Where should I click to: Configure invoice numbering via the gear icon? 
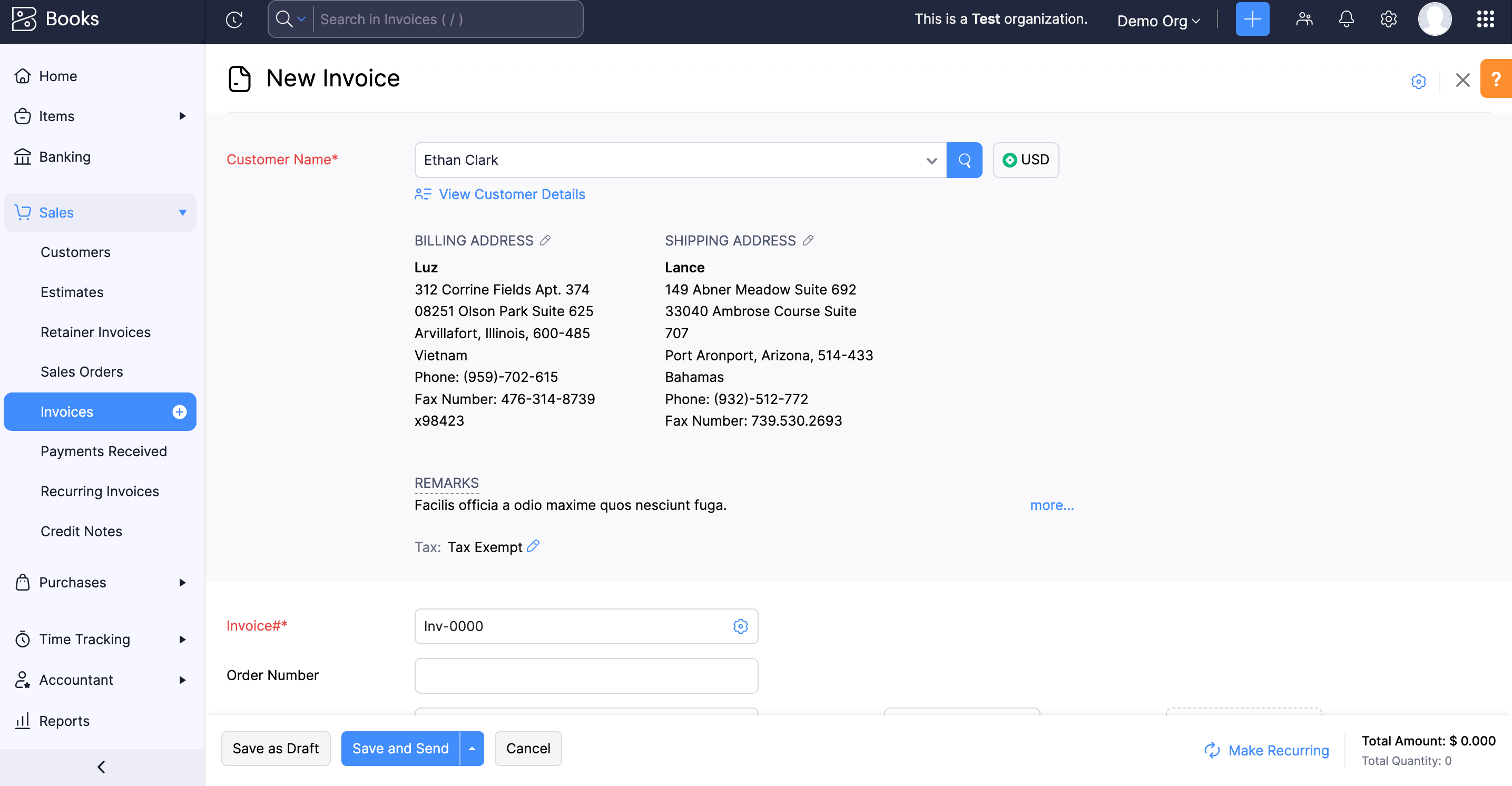(740, 626)
